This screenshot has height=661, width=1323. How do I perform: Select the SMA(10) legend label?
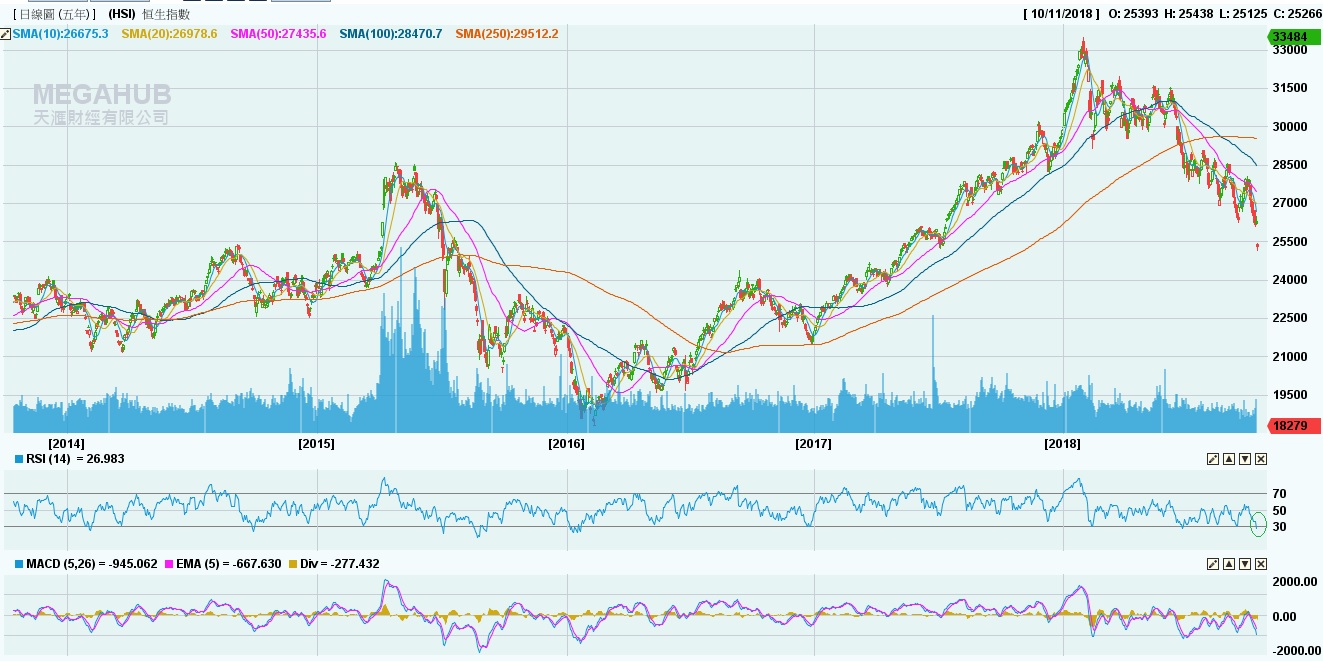pos(59,34)
